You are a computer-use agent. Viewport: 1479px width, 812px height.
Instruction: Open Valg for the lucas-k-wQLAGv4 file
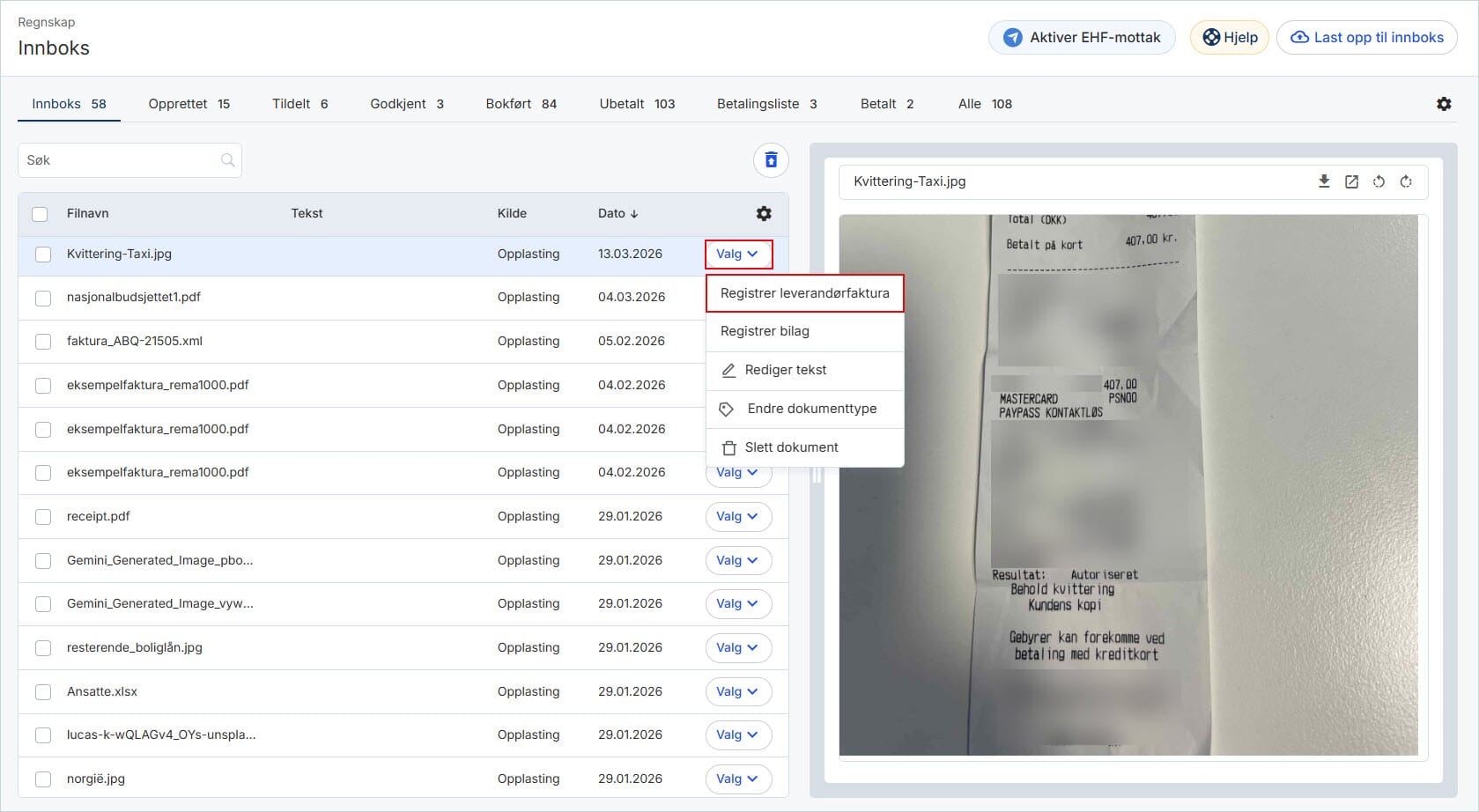pos(738,734)
